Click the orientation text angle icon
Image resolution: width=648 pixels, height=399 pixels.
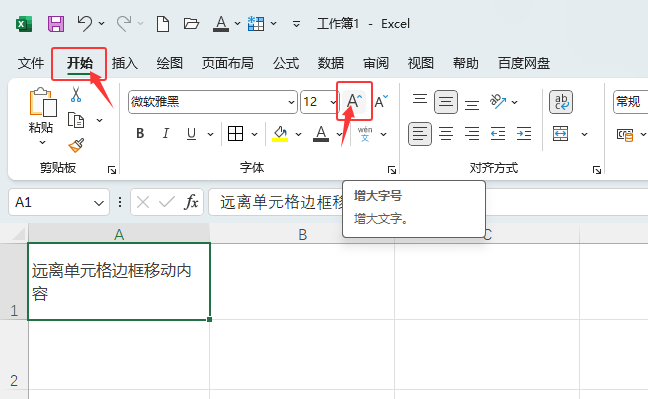click(x=498, y=102)
